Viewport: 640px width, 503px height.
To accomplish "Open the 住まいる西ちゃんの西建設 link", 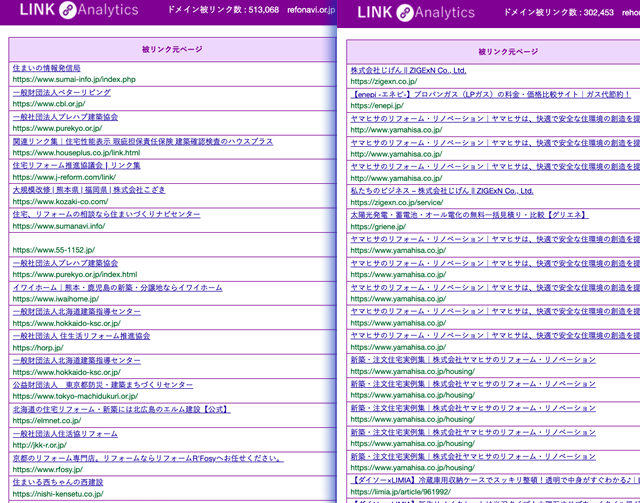I will (x=58, y=482).
